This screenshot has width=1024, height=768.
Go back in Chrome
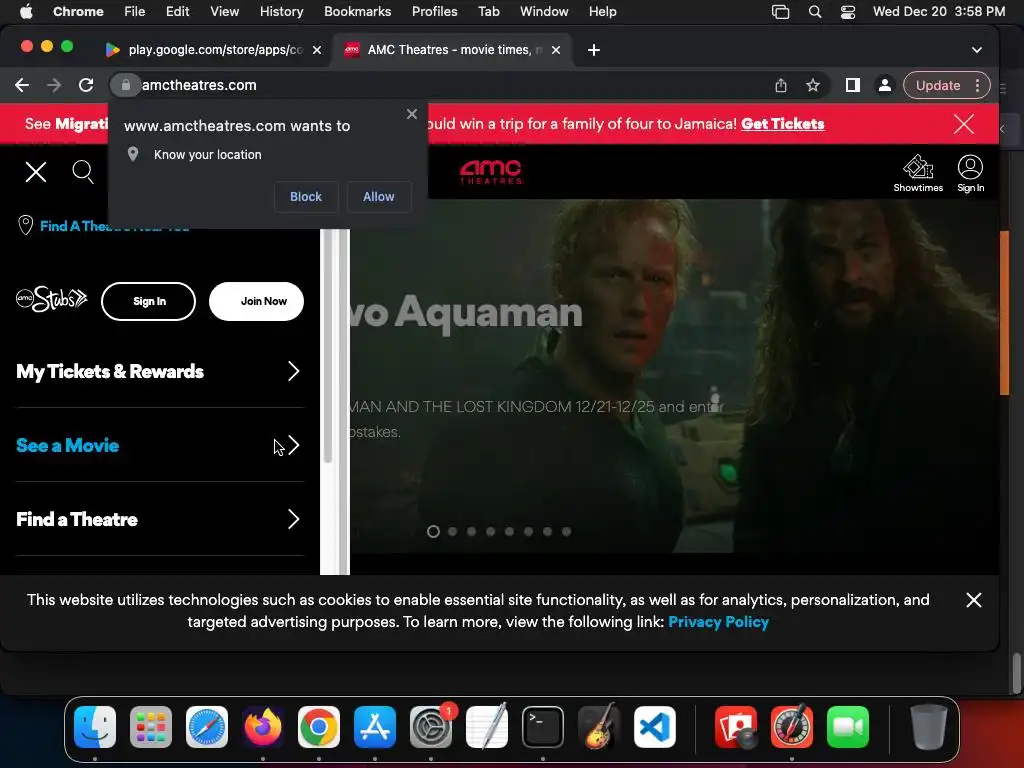(x=22, y=86)
